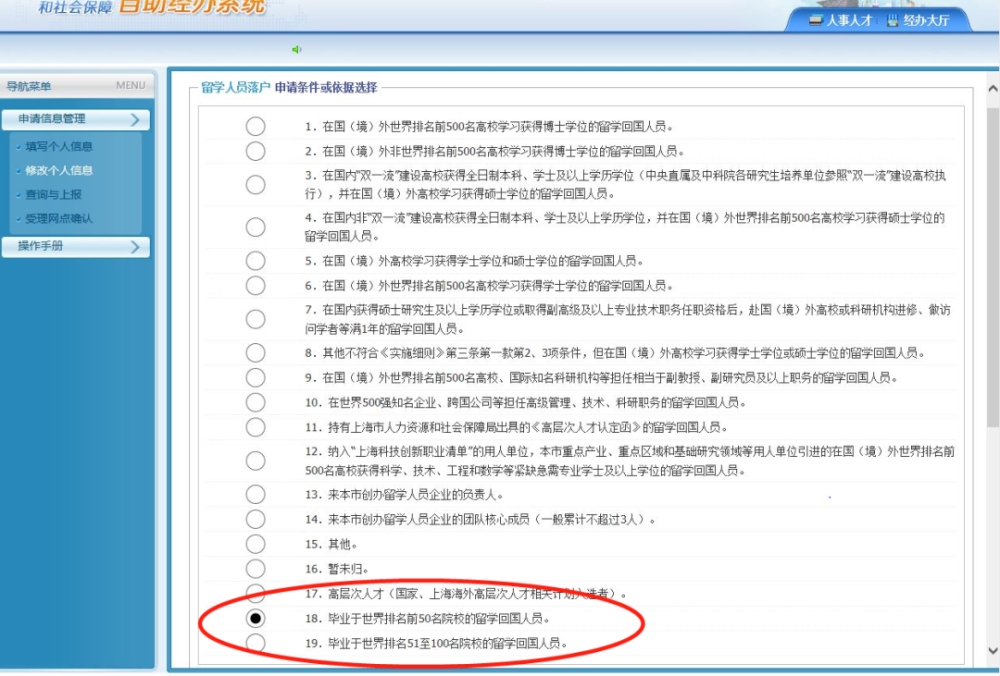Click scrollbar down arrow at right edge

pos(993,650)
